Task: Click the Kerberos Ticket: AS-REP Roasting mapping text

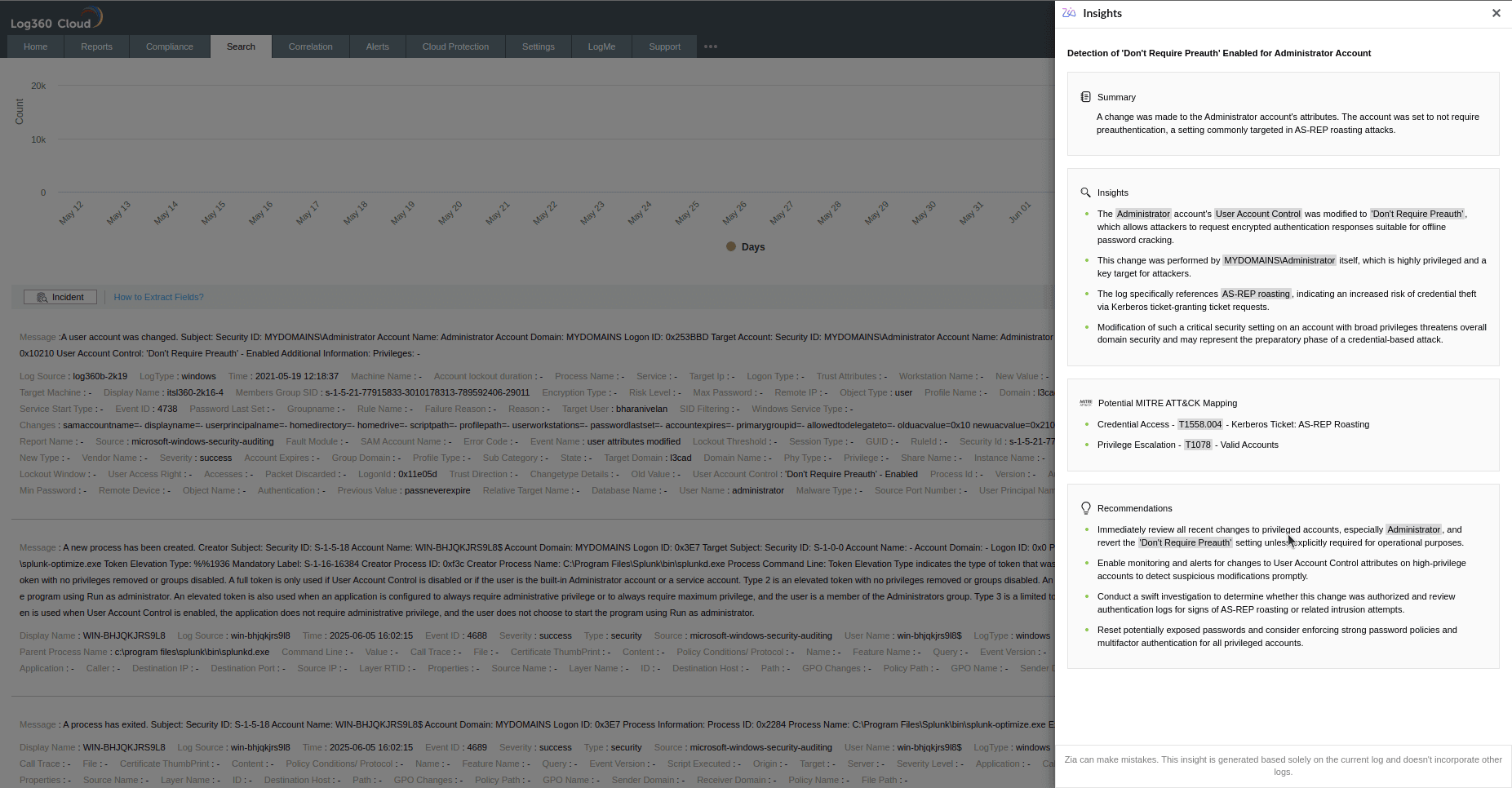Action: click(x=1301, y=424)
